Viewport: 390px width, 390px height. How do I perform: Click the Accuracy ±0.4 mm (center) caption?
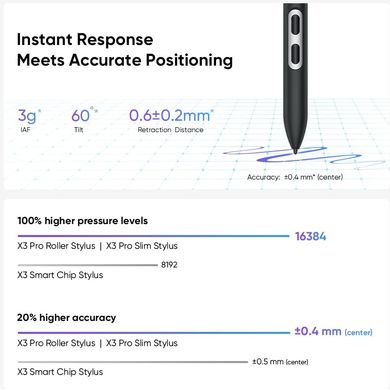(x=295, y=177)
